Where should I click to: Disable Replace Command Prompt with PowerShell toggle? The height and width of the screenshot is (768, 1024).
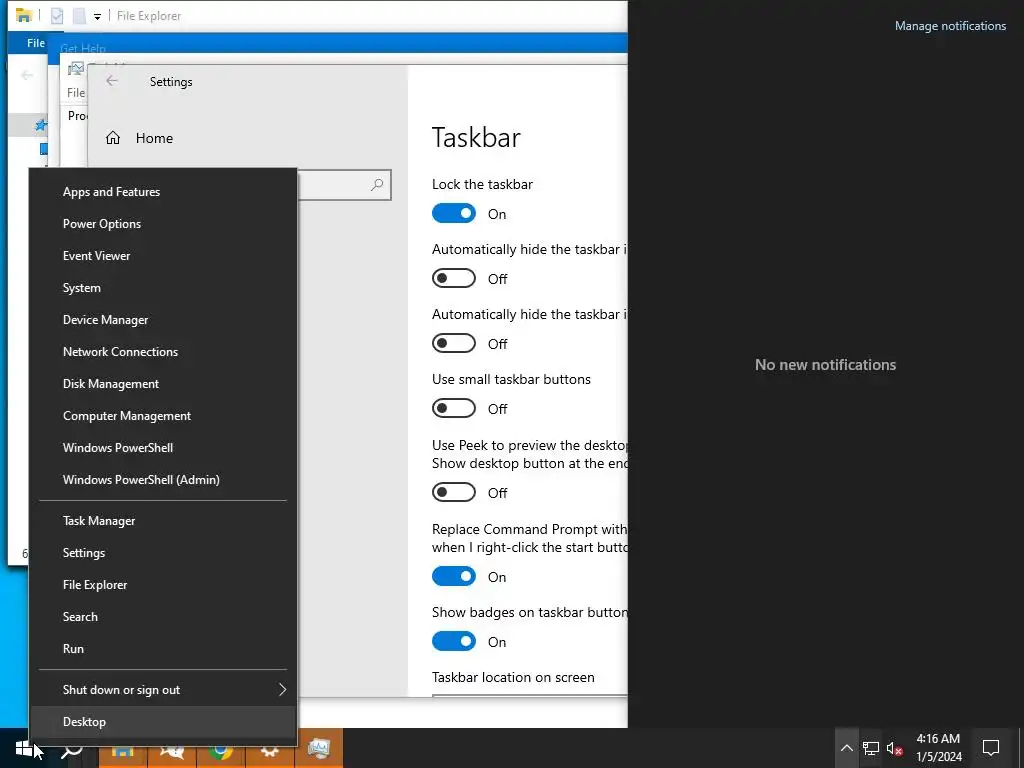coord(454,577)
